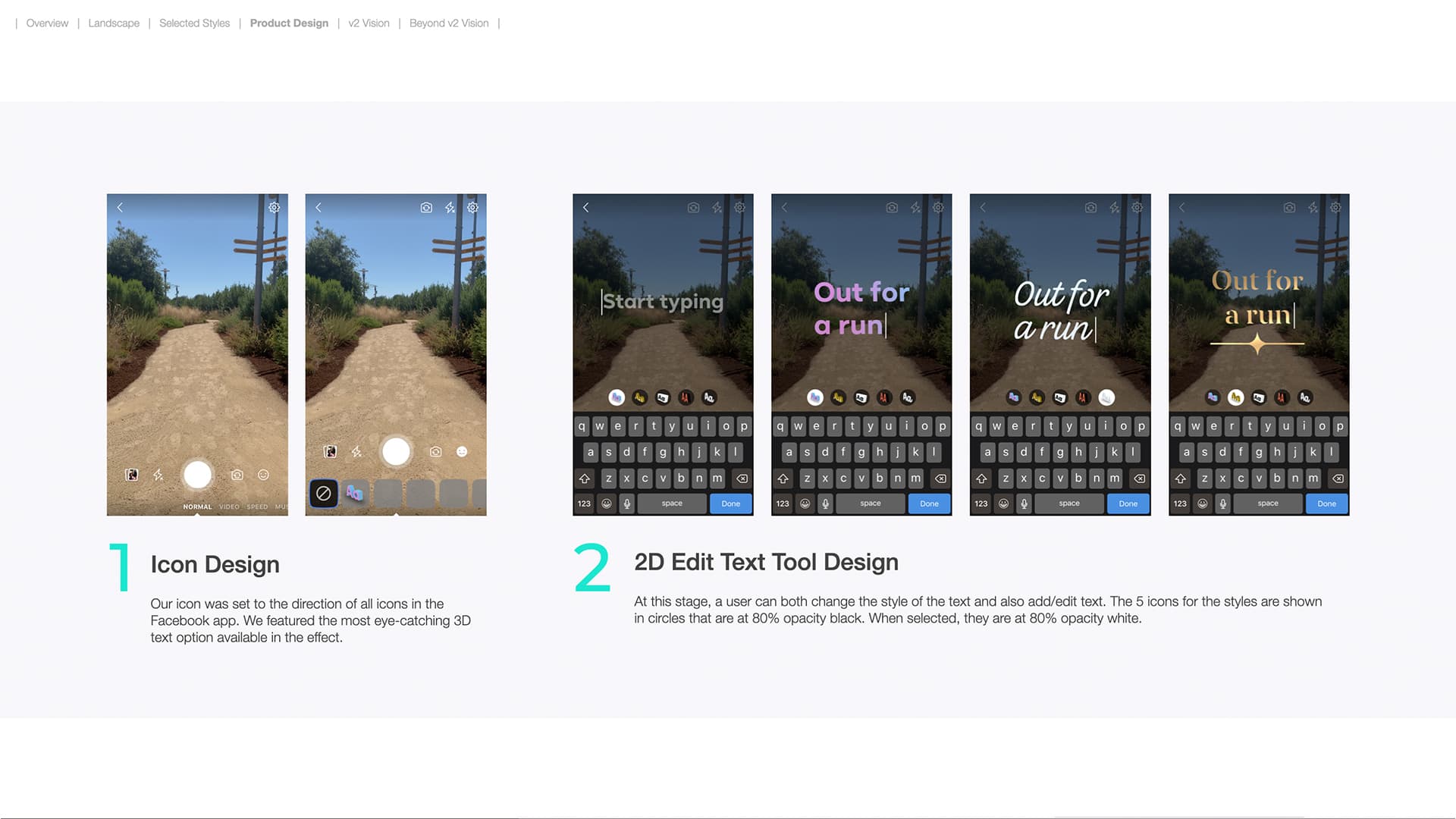Screen dimensions: 1456x819
Task: Tap the smiley effects icon in first phone screen
Action: 263,475
